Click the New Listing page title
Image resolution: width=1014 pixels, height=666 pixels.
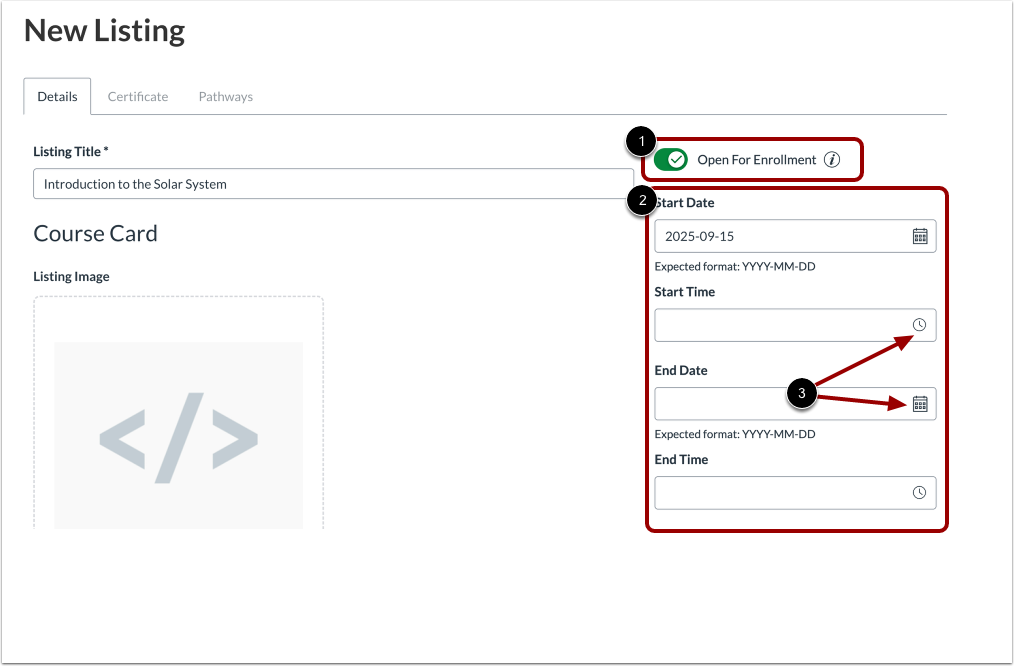tap(105, 30)
